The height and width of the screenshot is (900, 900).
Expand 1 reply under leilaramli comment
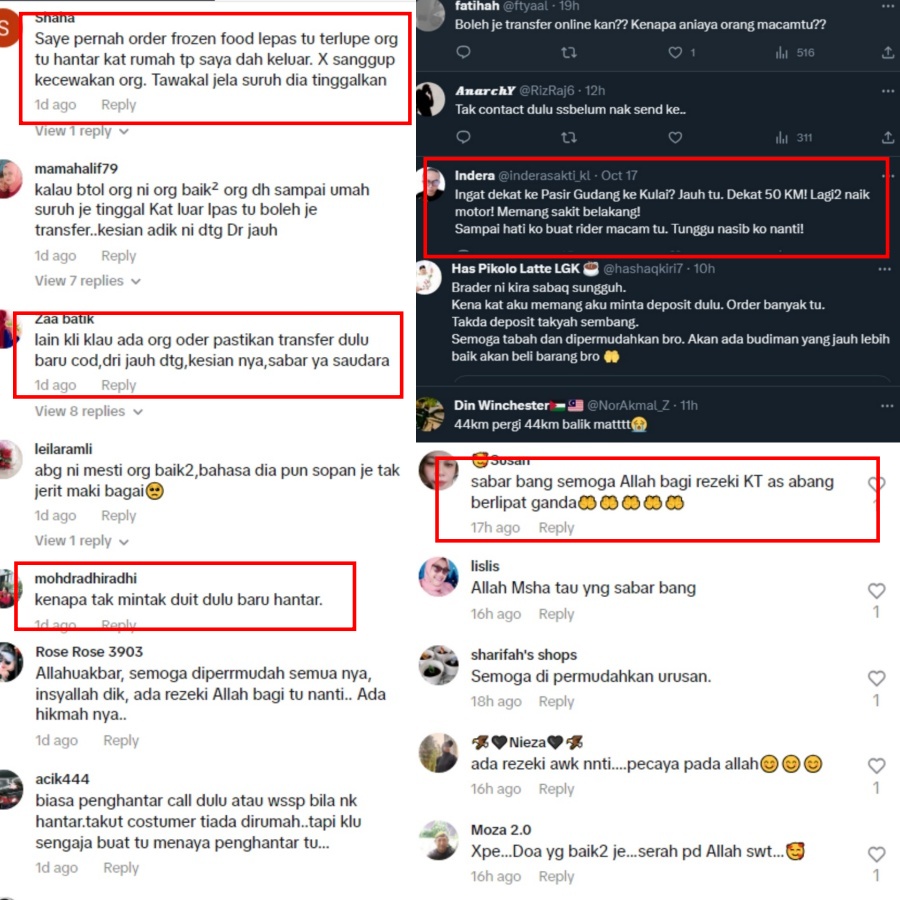tap(82, 541)
